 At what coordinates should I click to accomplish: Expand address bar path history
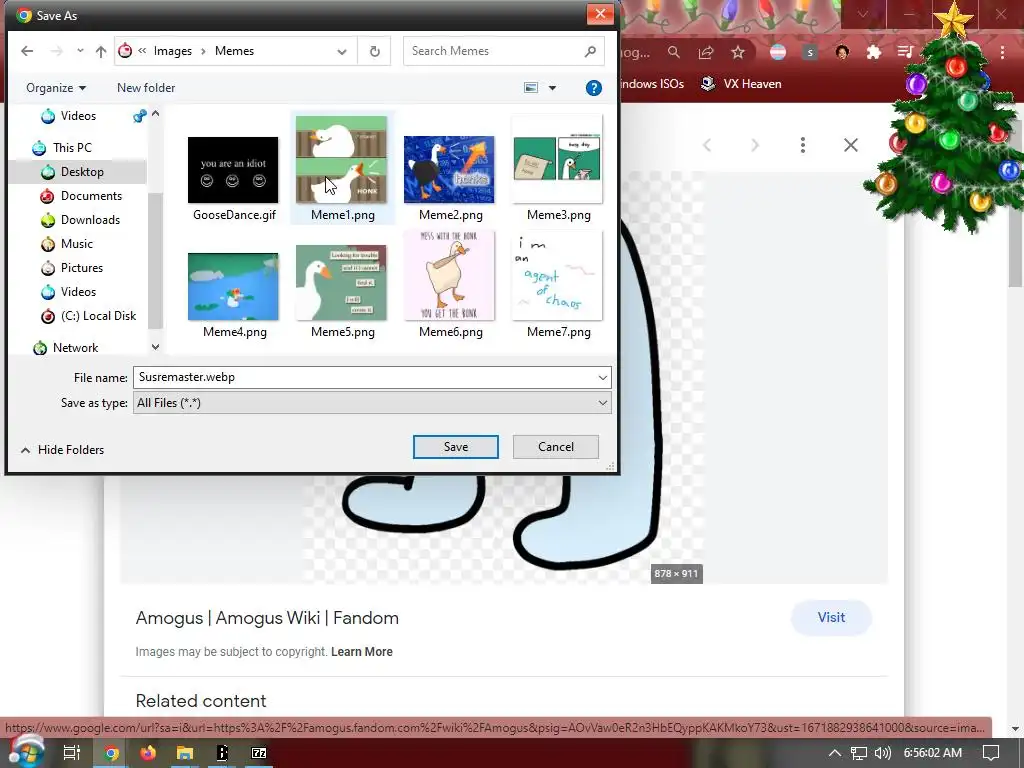[342, 51]
